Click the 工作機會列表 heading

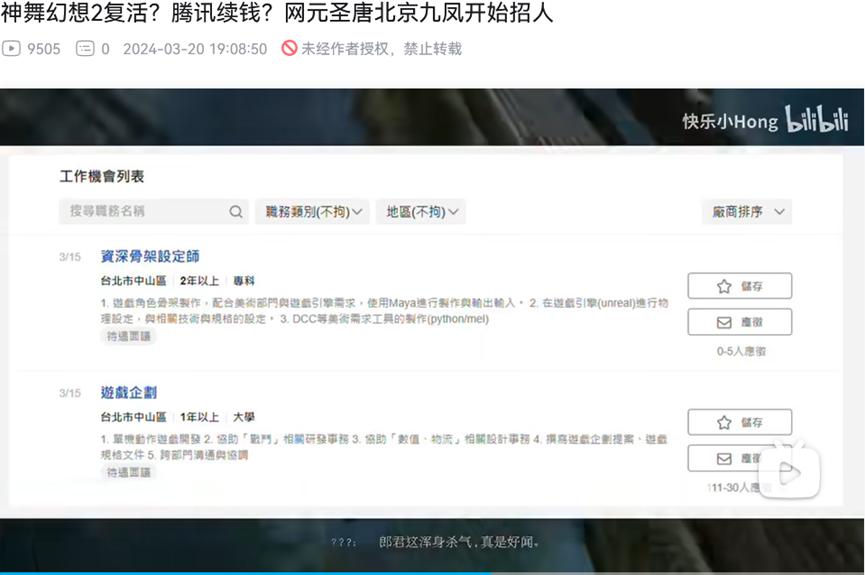(102, 176)
